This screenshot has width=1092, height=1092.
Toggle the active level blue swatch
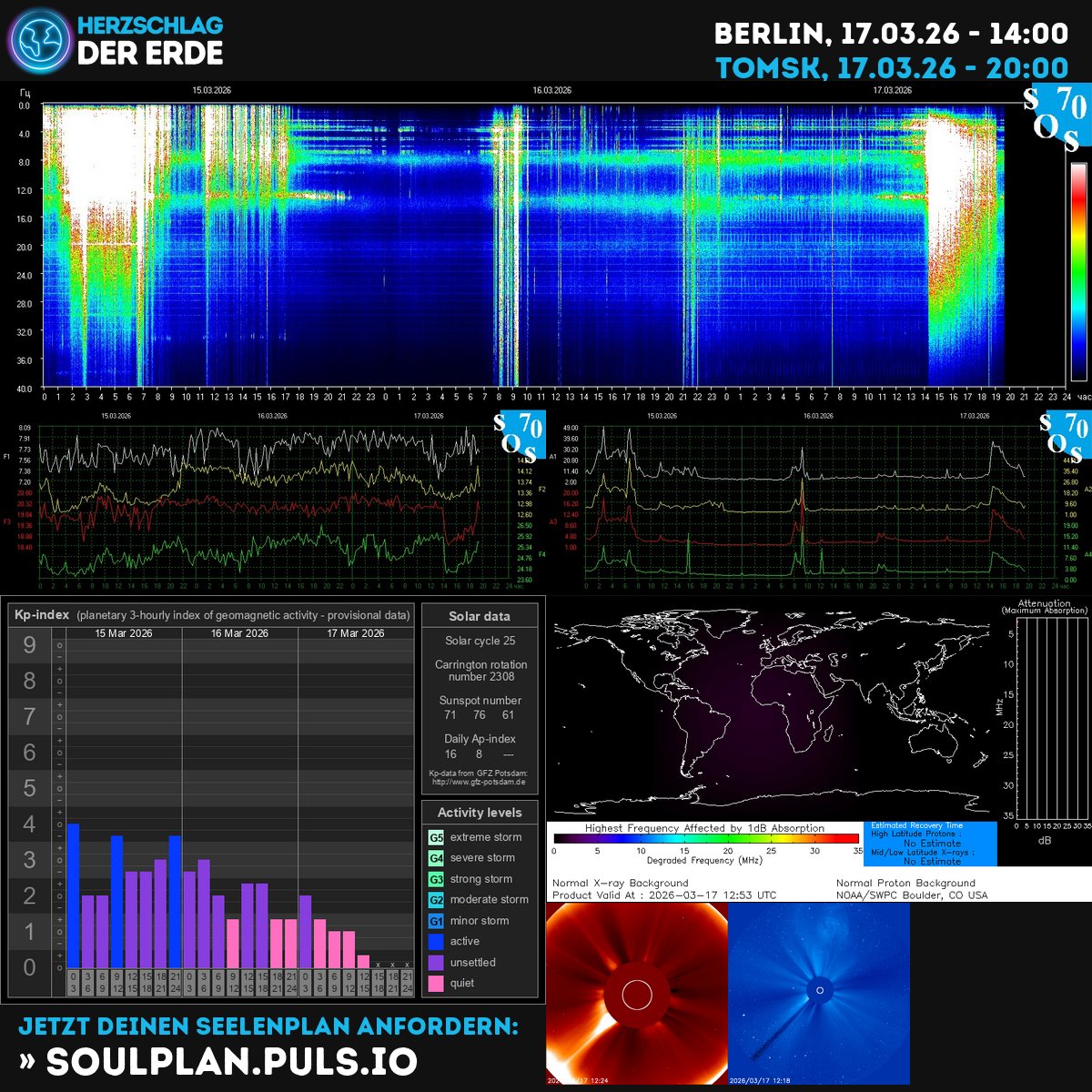click(434, 941)
